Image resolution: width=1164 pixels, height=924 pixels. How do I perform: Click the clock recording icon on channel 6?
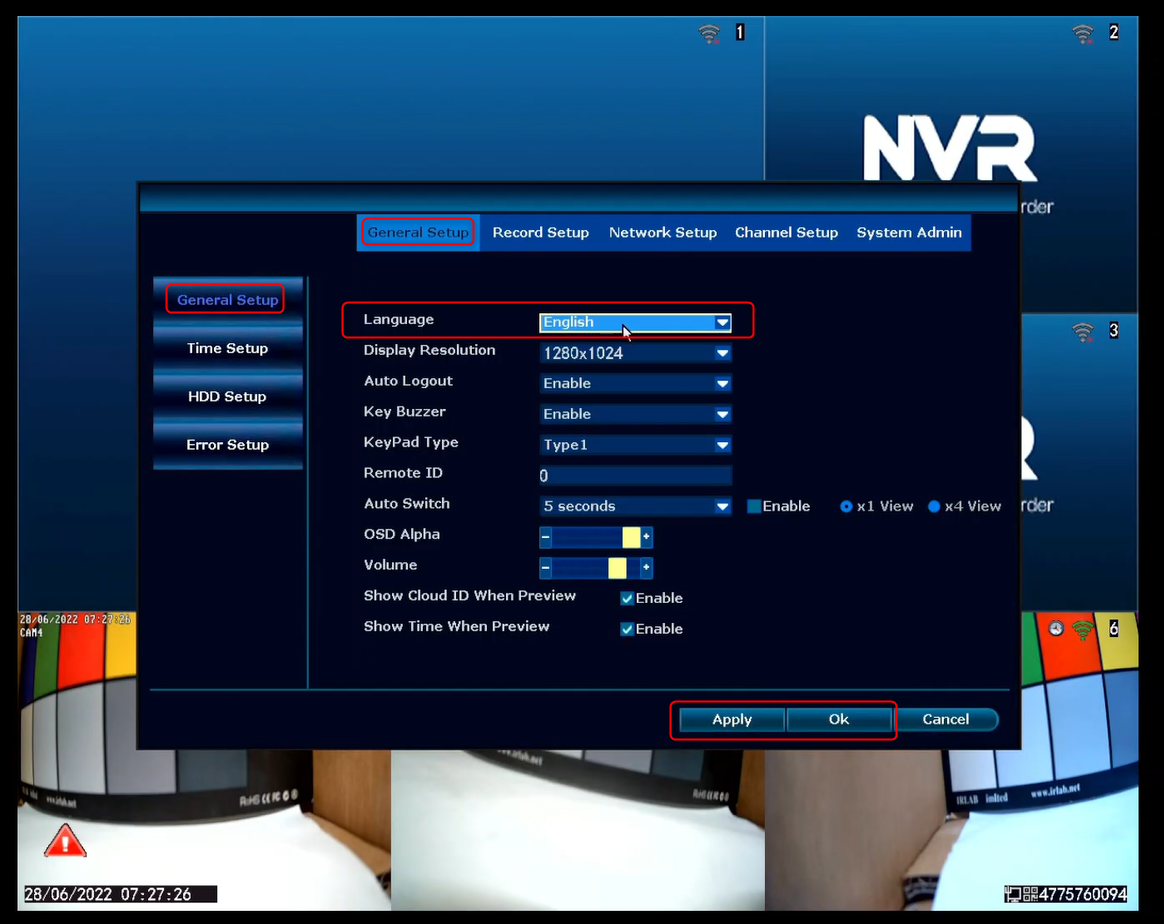pos(1056,629)
